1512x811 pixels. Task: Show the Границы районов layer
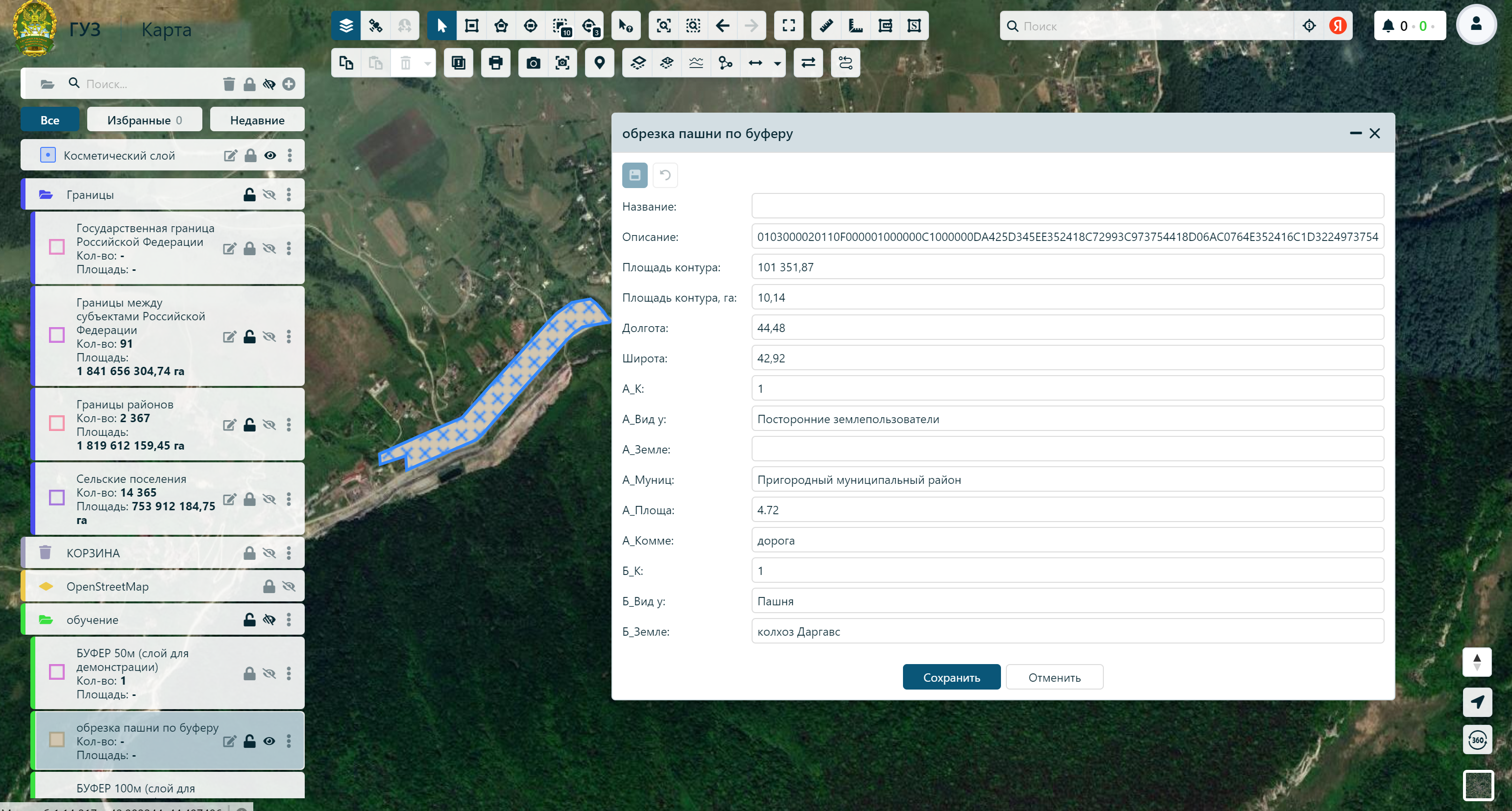pyautogui.click(x=269, y=424)
